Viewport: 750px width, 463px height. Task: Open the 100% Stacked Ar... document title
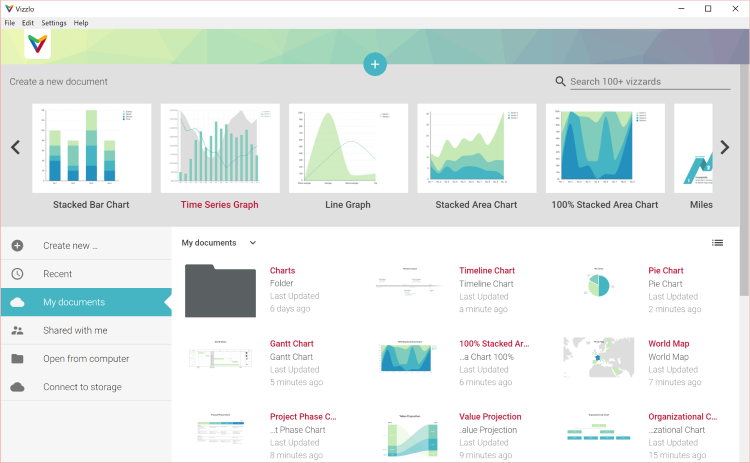click(x=494, y=344)
